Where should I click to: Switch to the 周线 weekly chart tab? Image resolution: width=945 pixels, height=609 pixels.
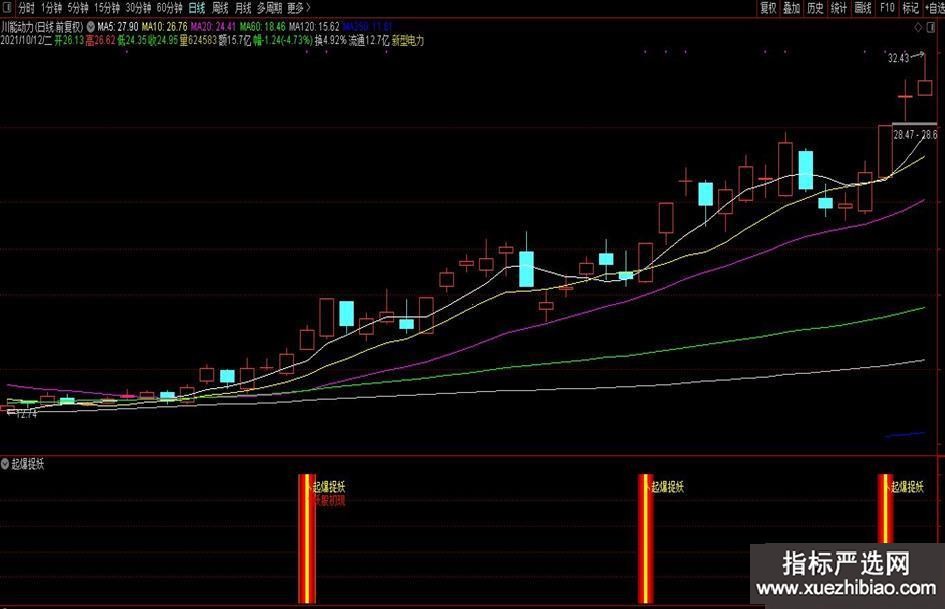pos(220,8)
